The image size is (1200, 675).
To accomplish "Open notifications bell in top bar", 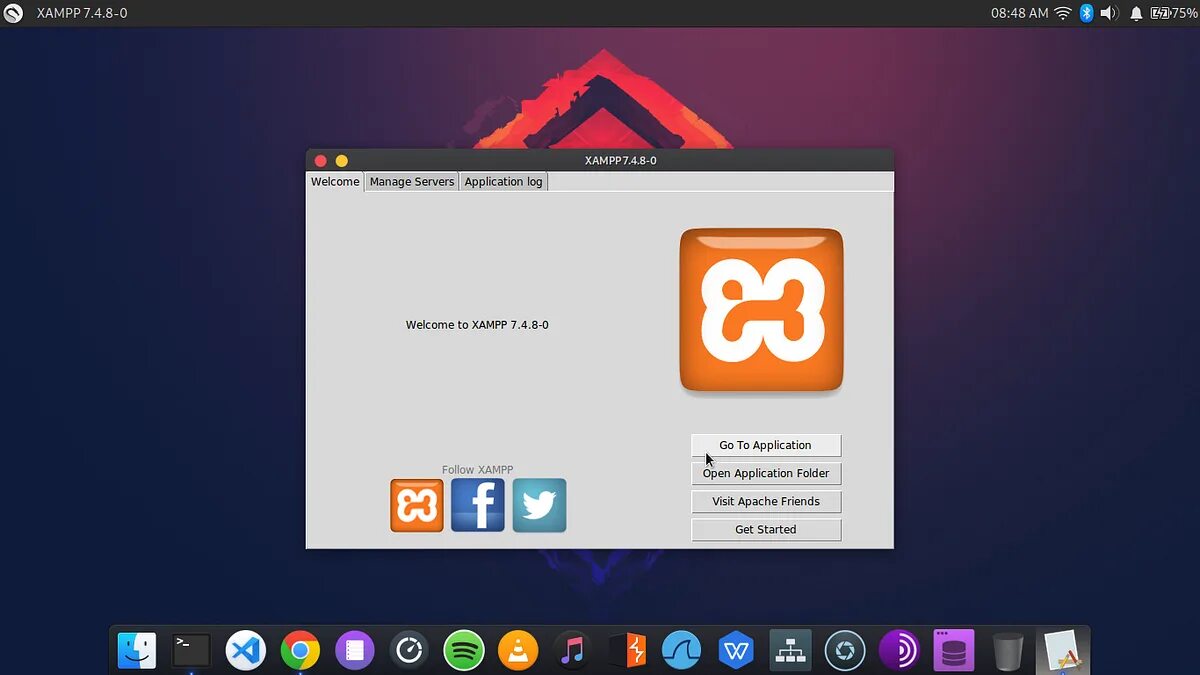I will [x=1136, y=13].
